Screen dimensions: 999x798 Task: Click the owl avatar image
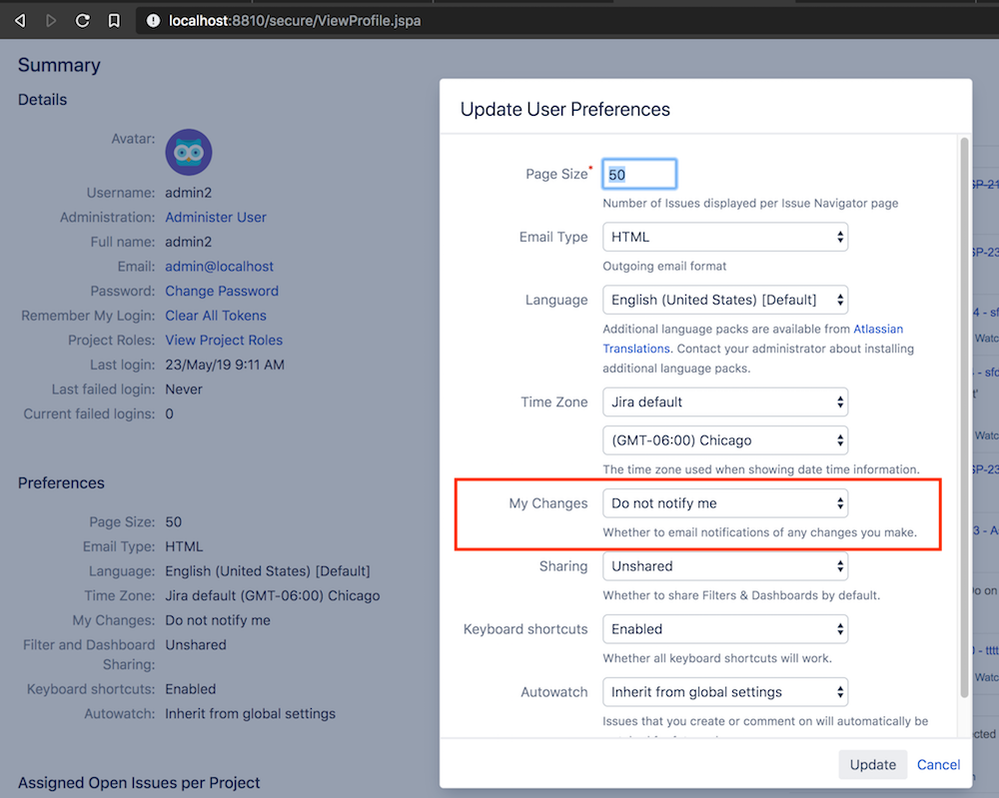189,152
